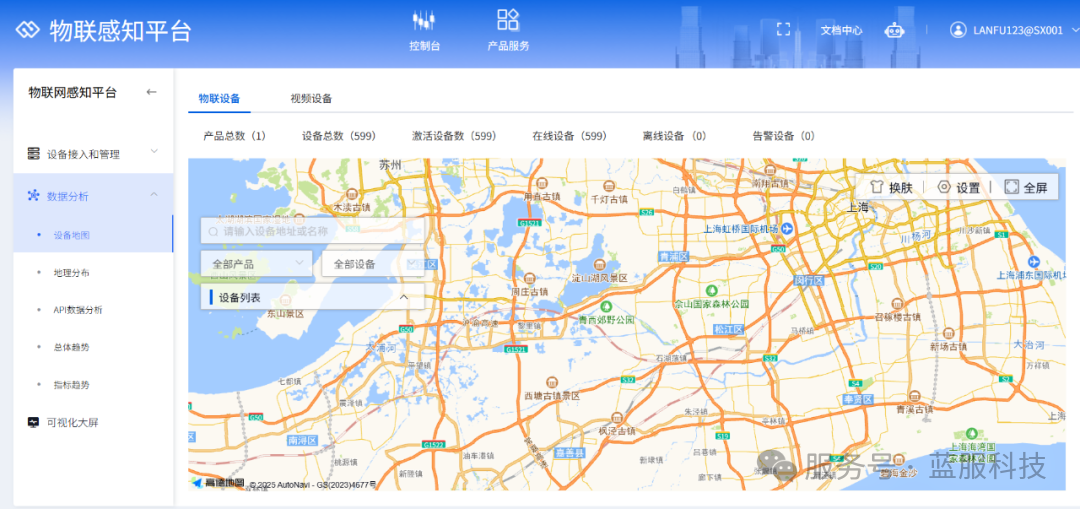
Task: Click 激活设备数（599）statistic
Action: click(x=454, y=136)
